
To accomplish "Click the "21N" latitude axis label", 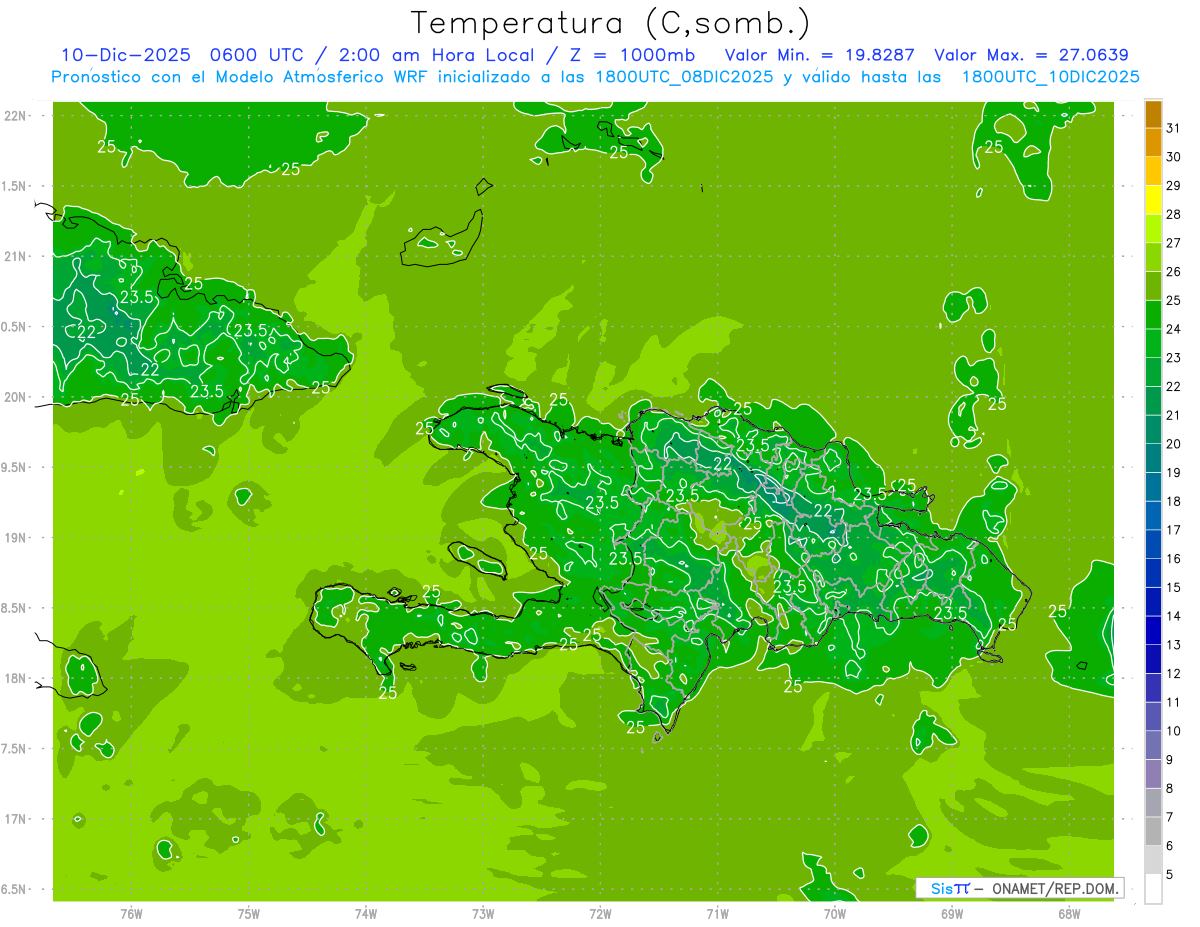I will [x=15, y=257].
